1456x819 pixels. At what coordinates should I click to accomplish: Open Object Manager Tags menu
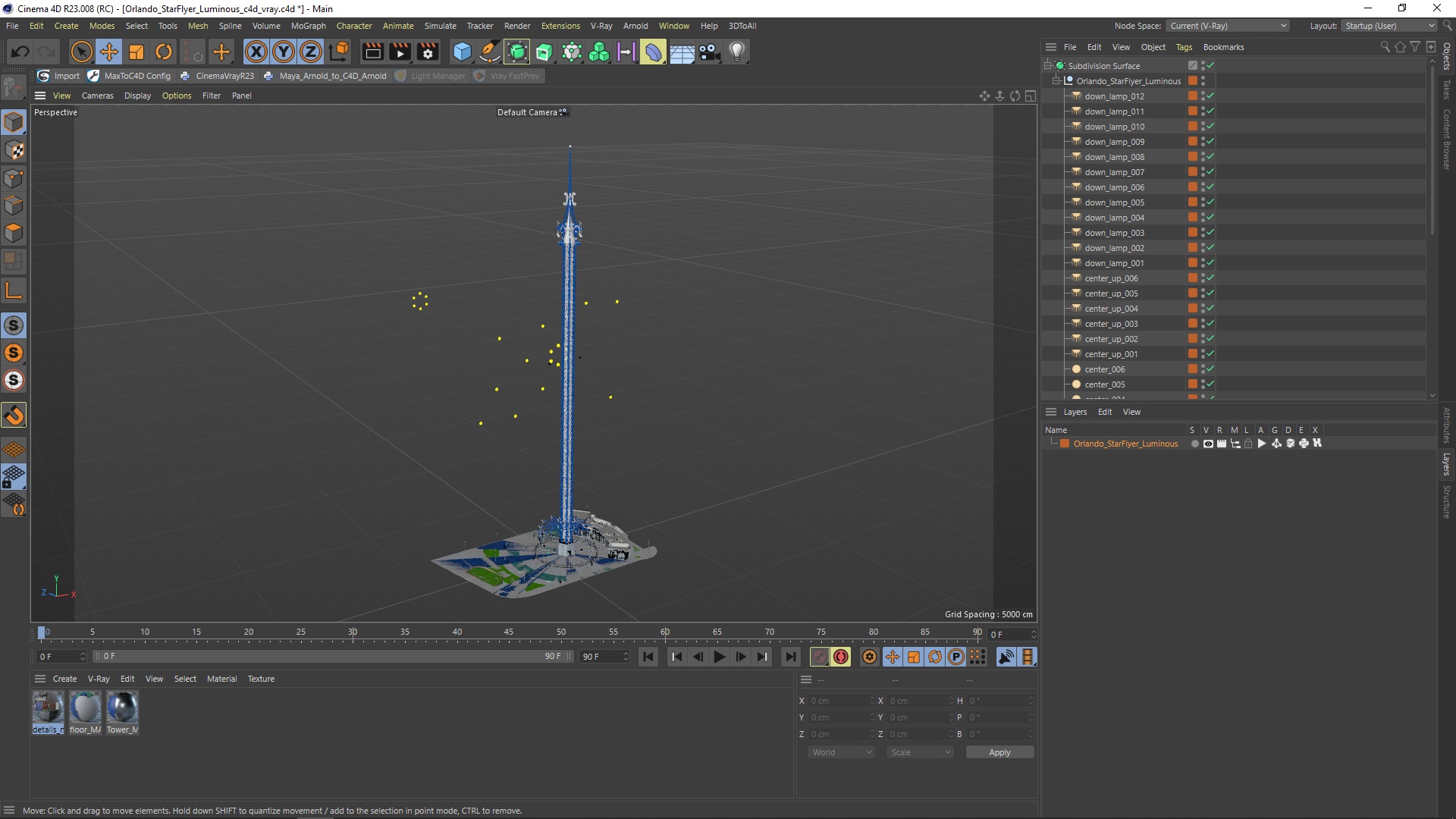coord(1184,47)
